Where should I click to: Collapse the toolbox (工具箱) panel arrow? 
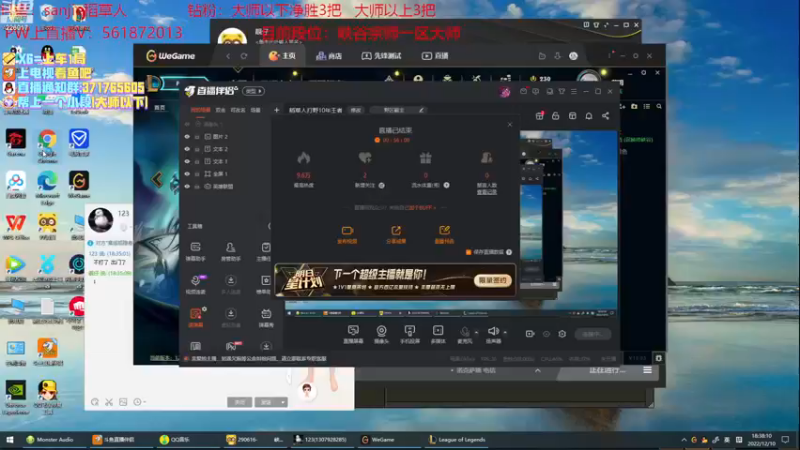coord(269,226)
